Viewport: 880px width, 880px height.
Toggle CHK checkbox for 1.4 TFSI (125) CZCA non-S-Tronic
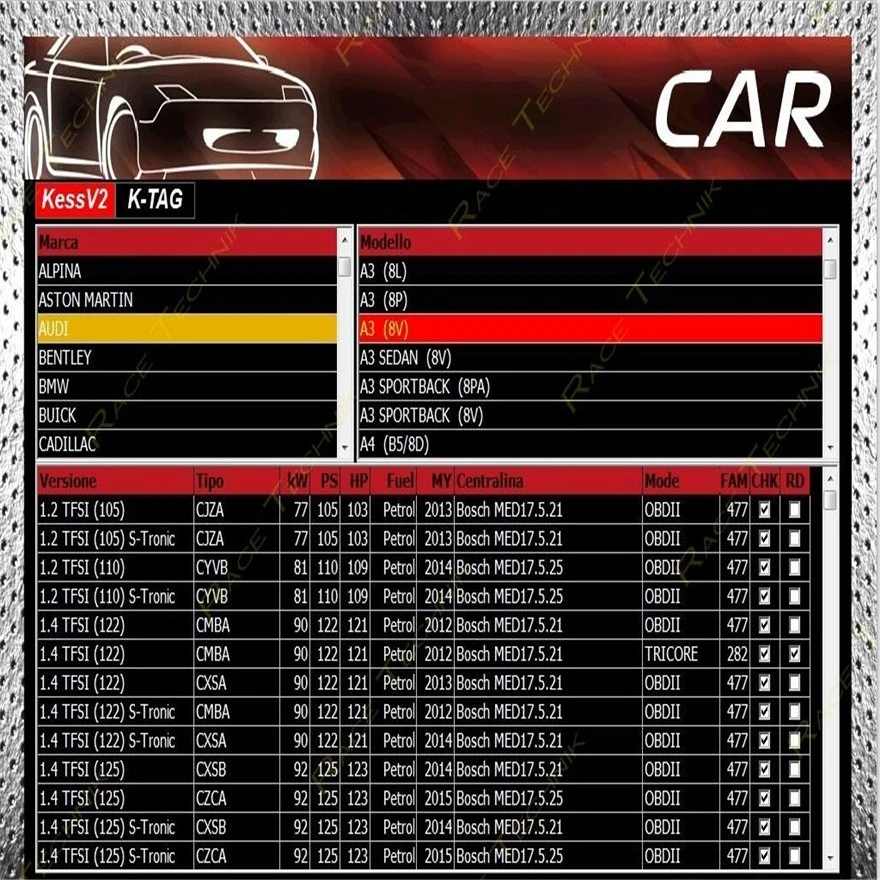764,798
